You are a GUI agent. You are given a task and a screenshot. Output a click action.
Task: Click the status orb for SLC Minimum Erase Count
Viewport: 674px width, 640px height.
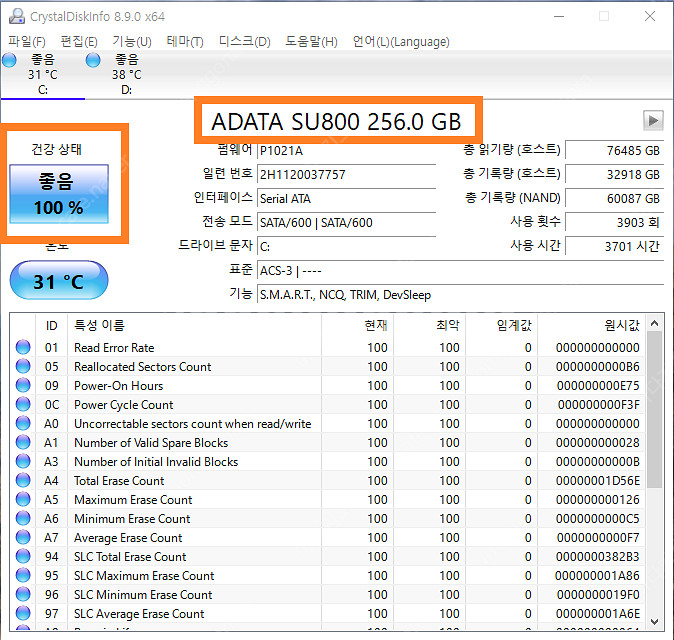[x=23, y=594]
